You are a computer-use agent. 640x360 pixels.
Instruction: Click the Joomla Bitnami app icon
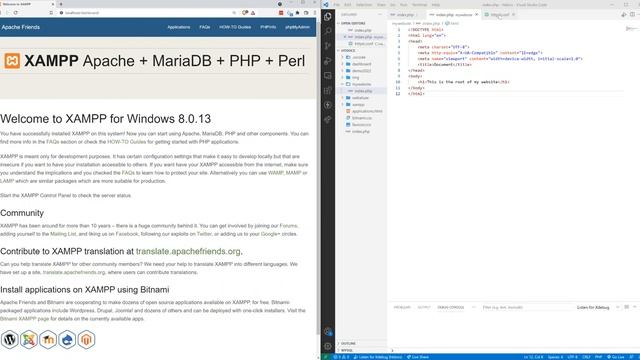29,339
